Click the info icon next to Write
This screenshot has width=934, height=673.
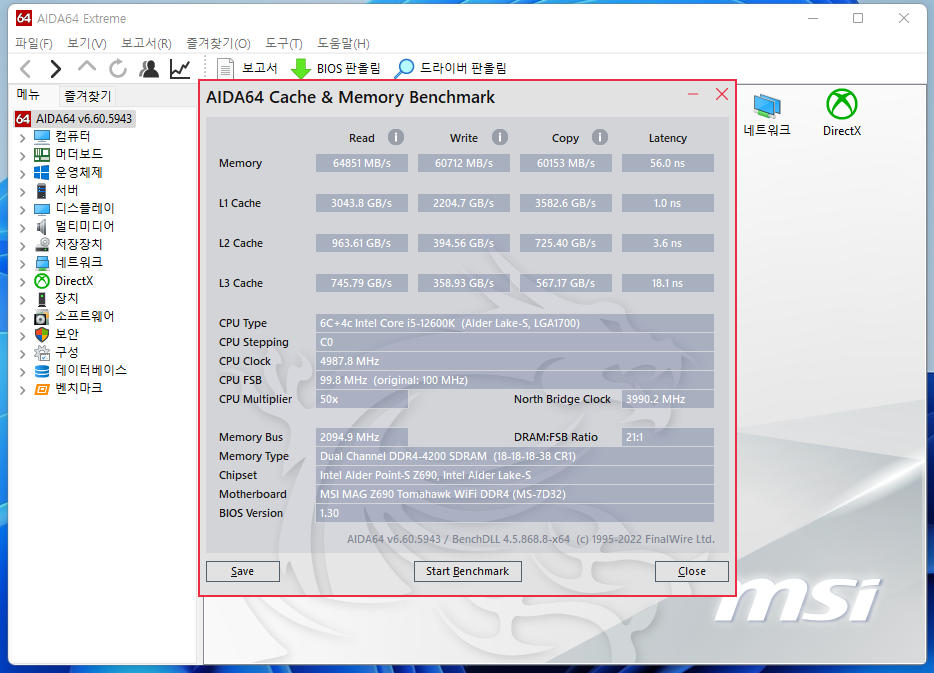point(500,138)
